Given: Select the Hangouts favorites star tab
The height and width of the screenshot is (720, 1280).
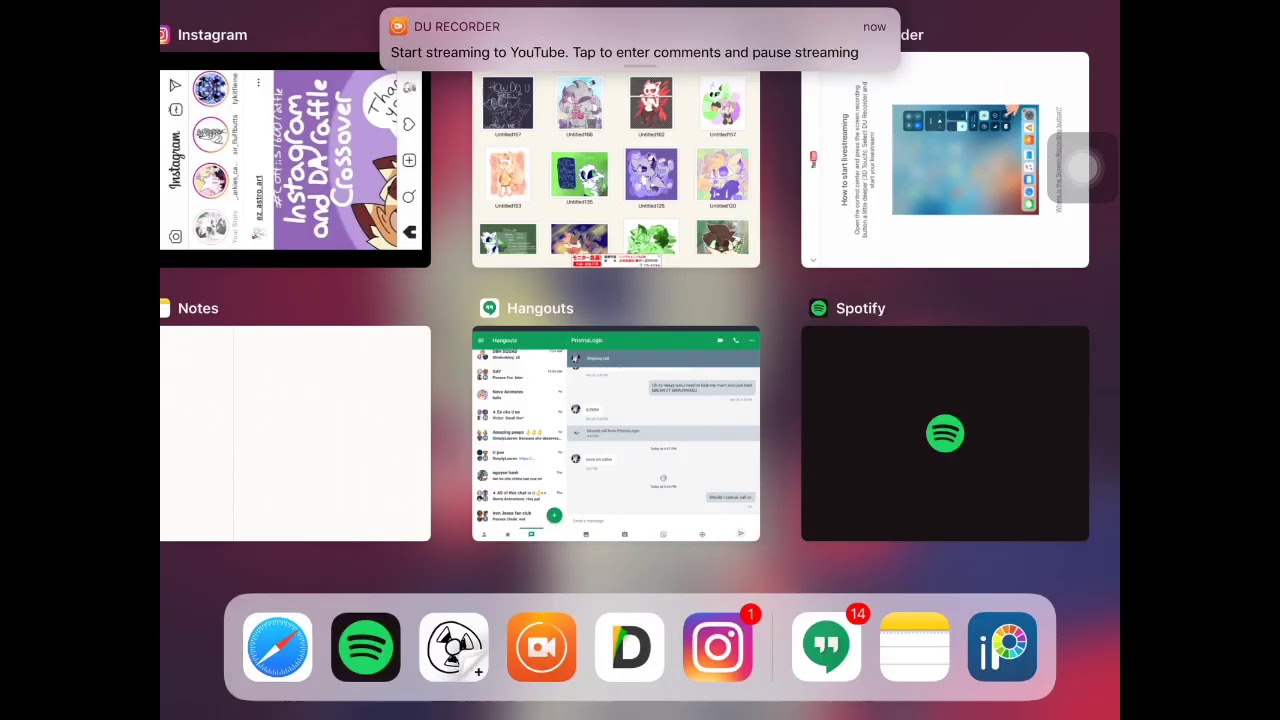Looking at the screenshot, I should 507,534.
